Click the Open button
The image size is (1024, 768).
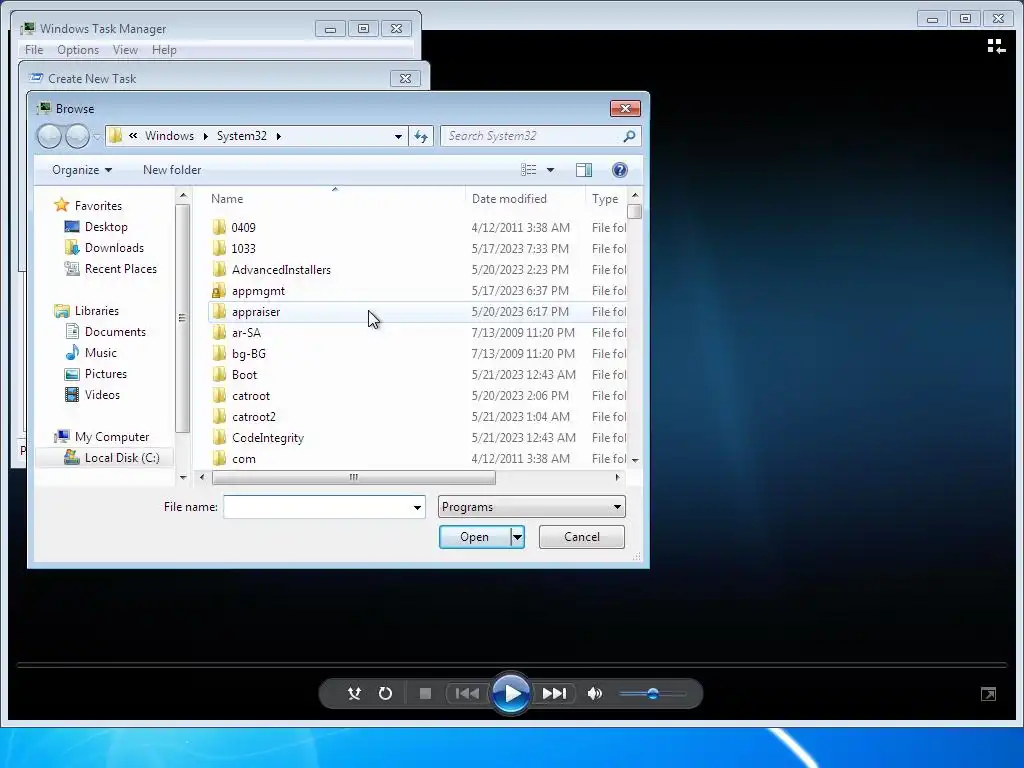point(475,537)
